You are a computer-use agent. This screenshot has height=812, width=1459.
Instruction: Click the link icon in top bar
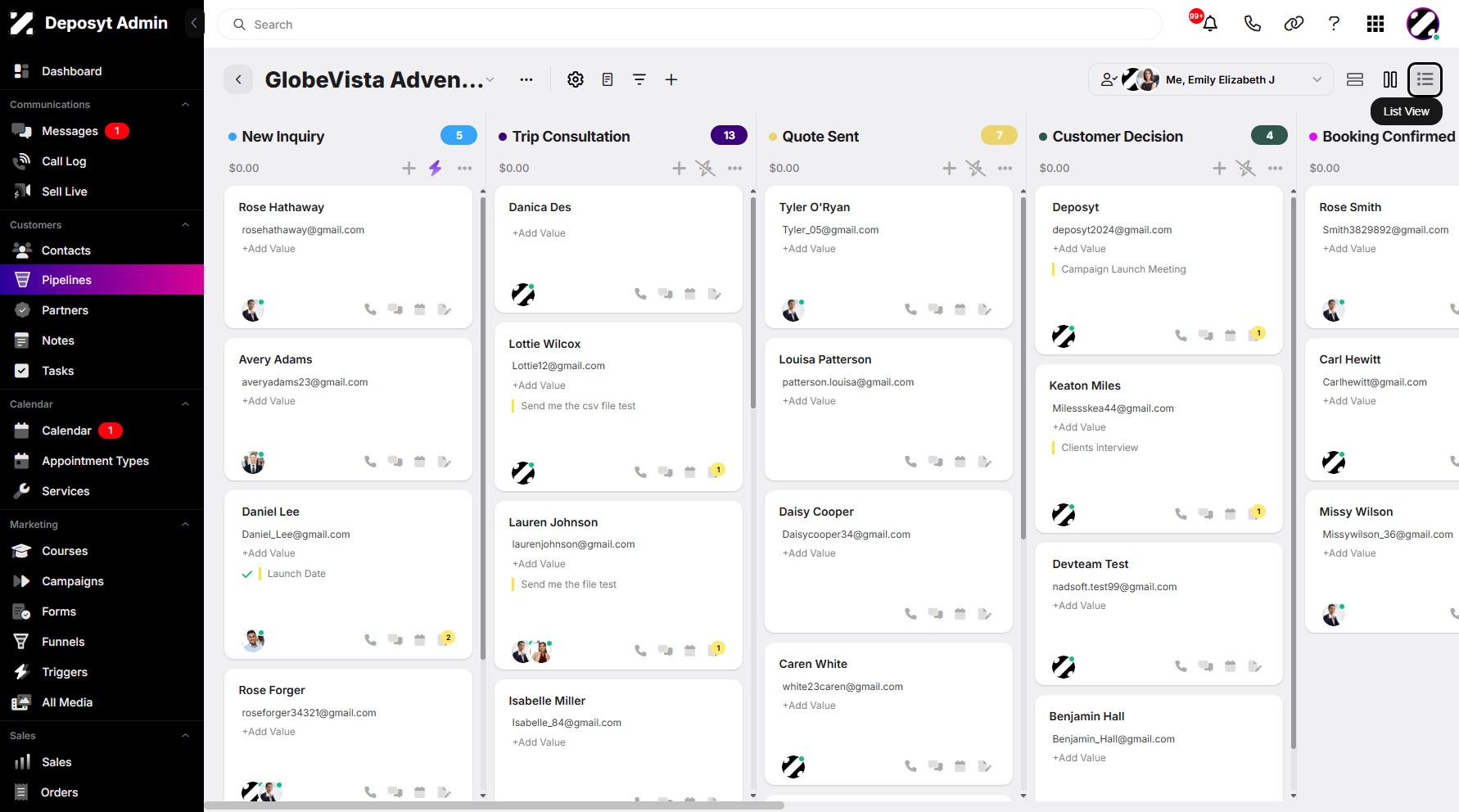pyautogui.click(x=1294, y=24)
